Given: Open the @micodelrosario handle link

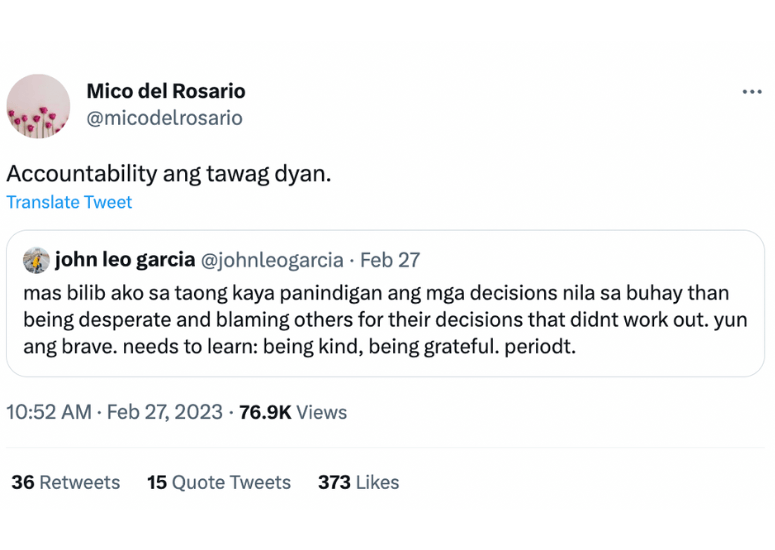Looking at the screenshot, I should click(x=164, y=118).
